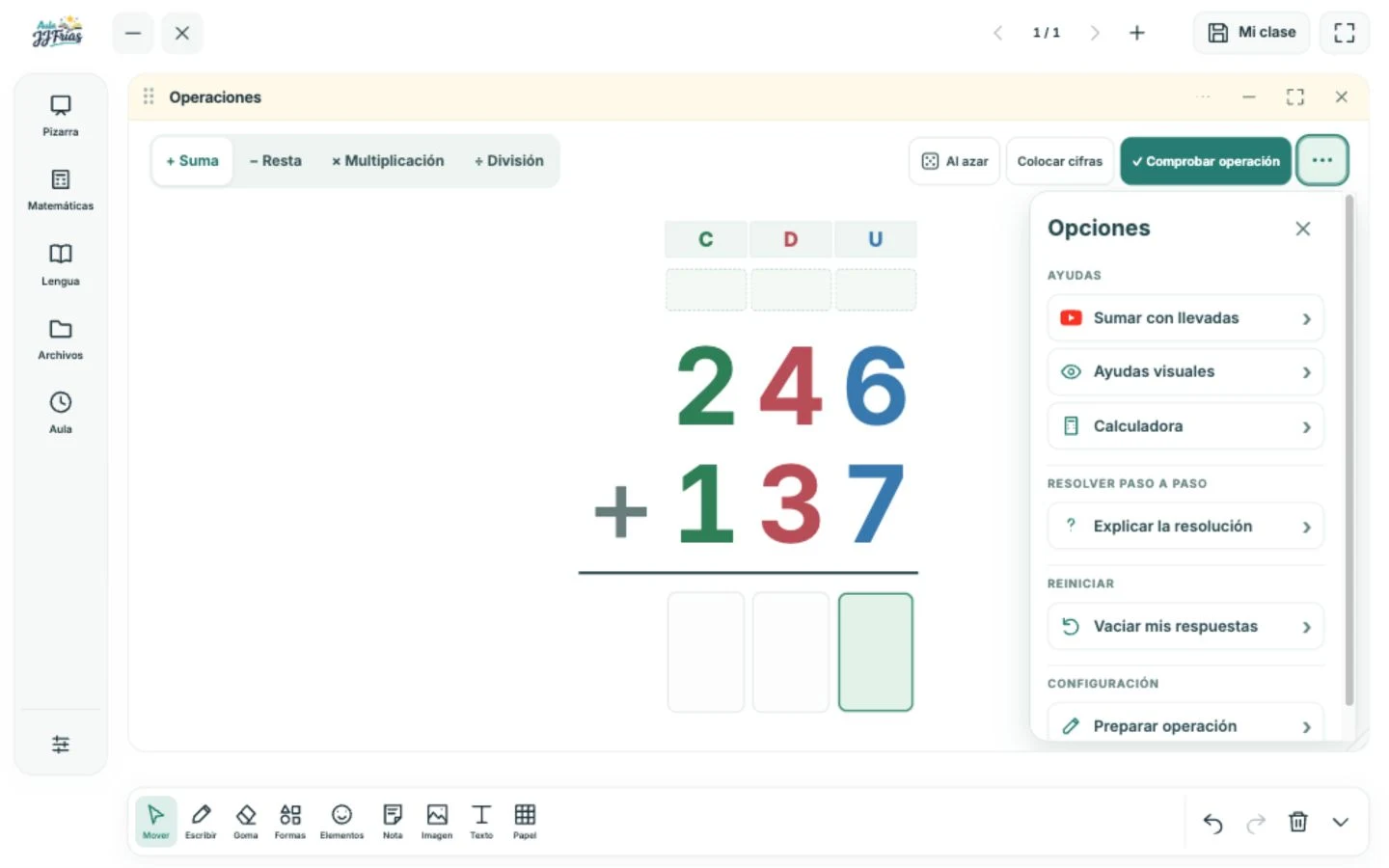
Task: Open the Matemáticas sidebar section
Action: click(x=60, y=190)
